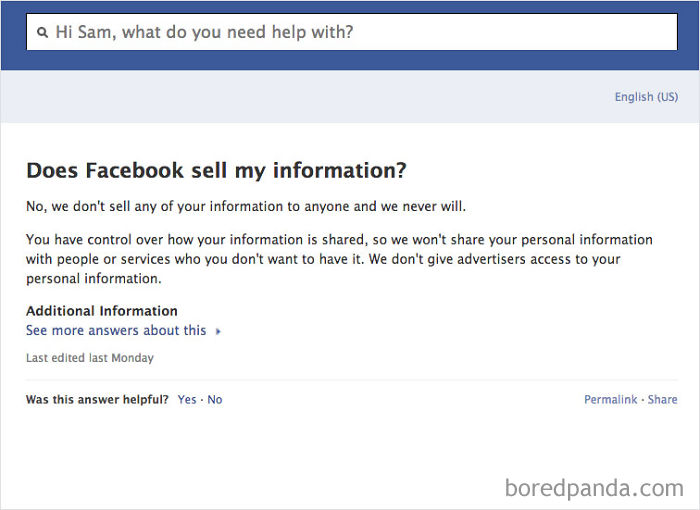
Task: Click the 'Does Facebook sell my information?' heading
Action: coord(216,170)
